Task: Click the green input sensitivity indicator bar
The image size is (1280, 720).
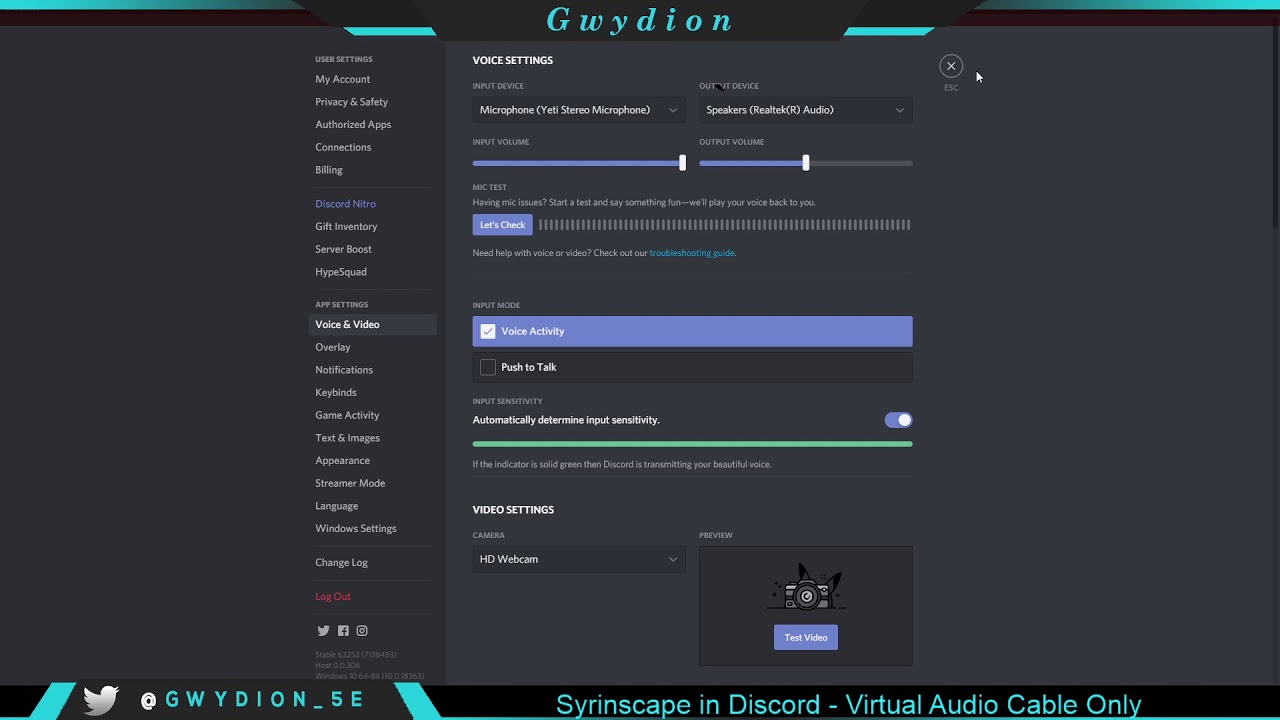Action: coord(692,444)
